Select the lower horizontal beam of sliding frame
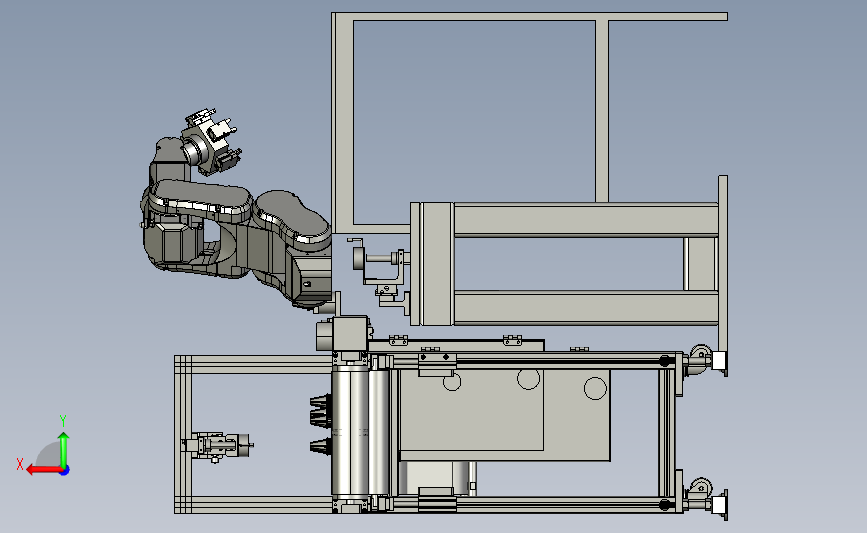 [x=586, y=308]
